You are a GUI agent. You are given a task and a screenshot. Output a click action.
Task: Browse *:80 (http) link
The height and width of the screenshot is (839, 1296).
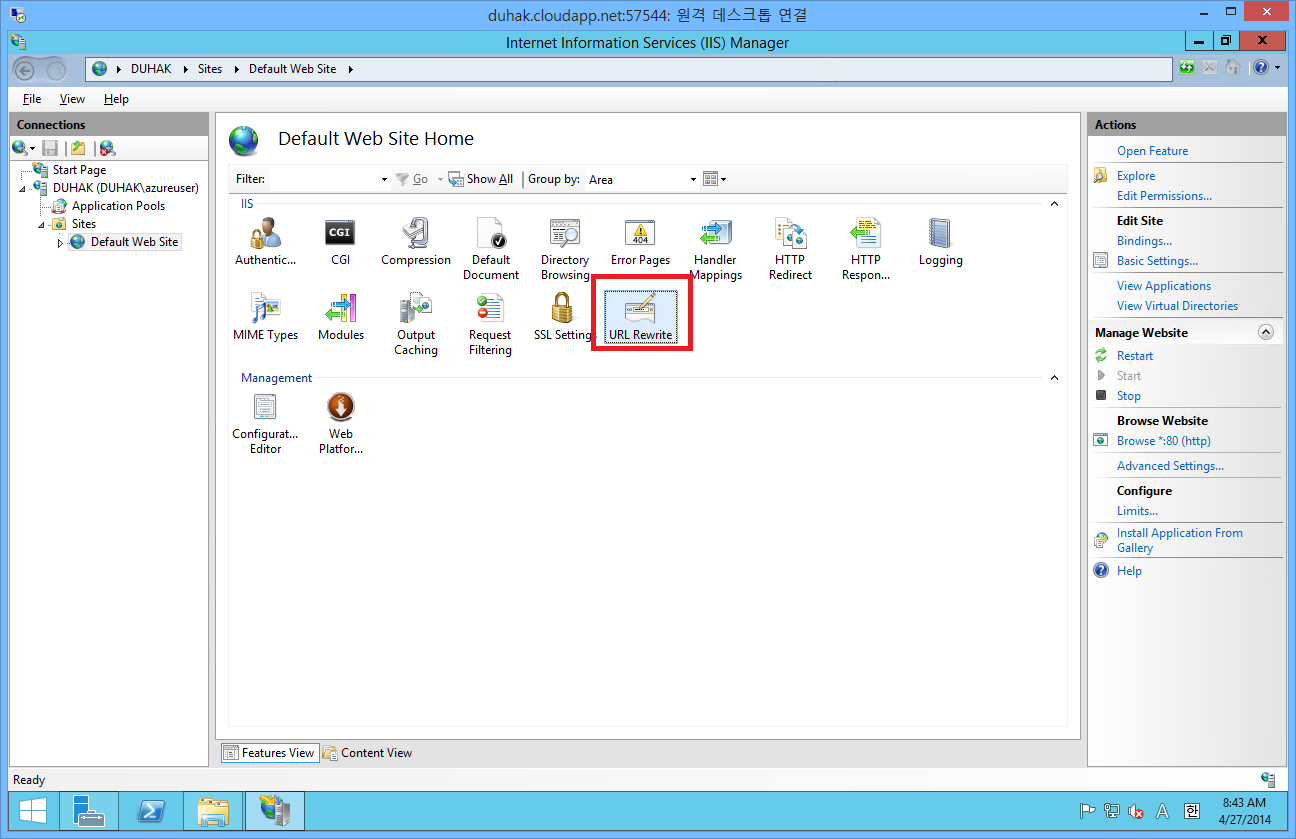point(1164,441)
